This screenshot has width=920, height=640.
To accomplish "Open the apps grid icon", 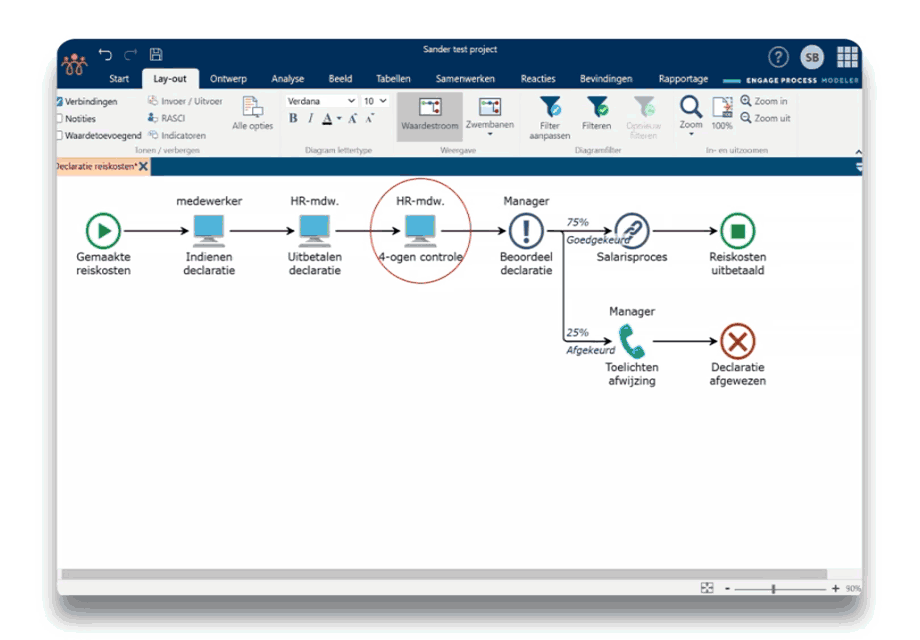I will tap(847, 57).
